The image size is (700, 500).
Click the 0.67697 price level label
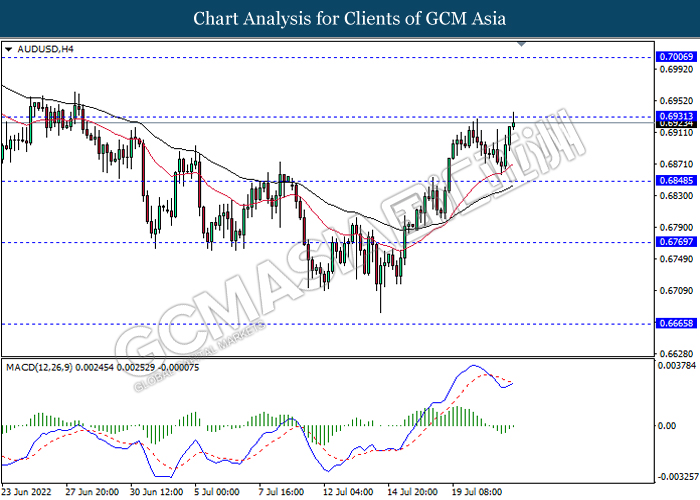click(676, 242)
